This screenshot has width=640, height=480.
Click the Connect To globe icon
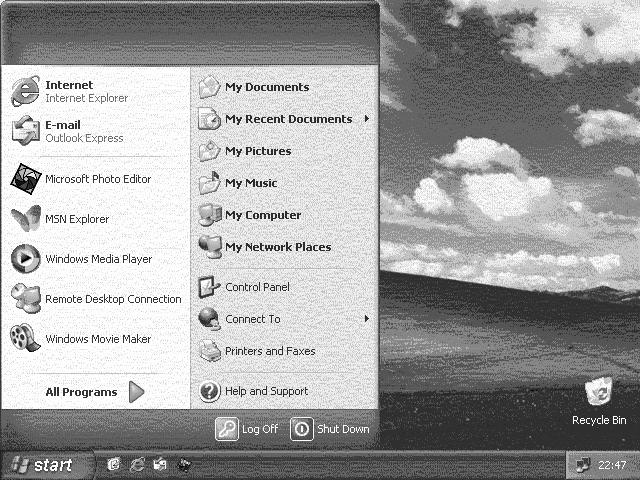[x=209, y=319]
